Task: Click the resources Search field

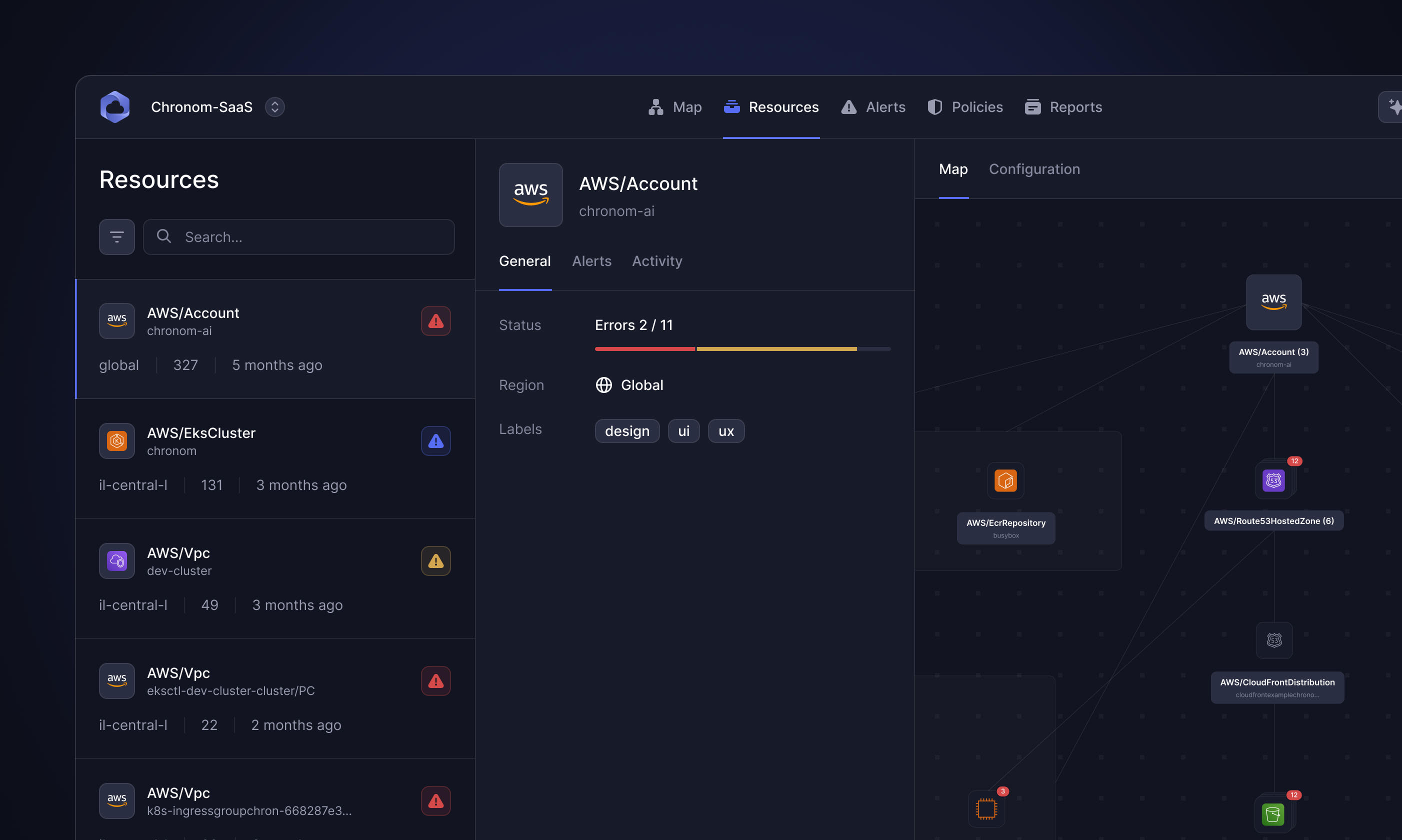Action: (305, 236)
